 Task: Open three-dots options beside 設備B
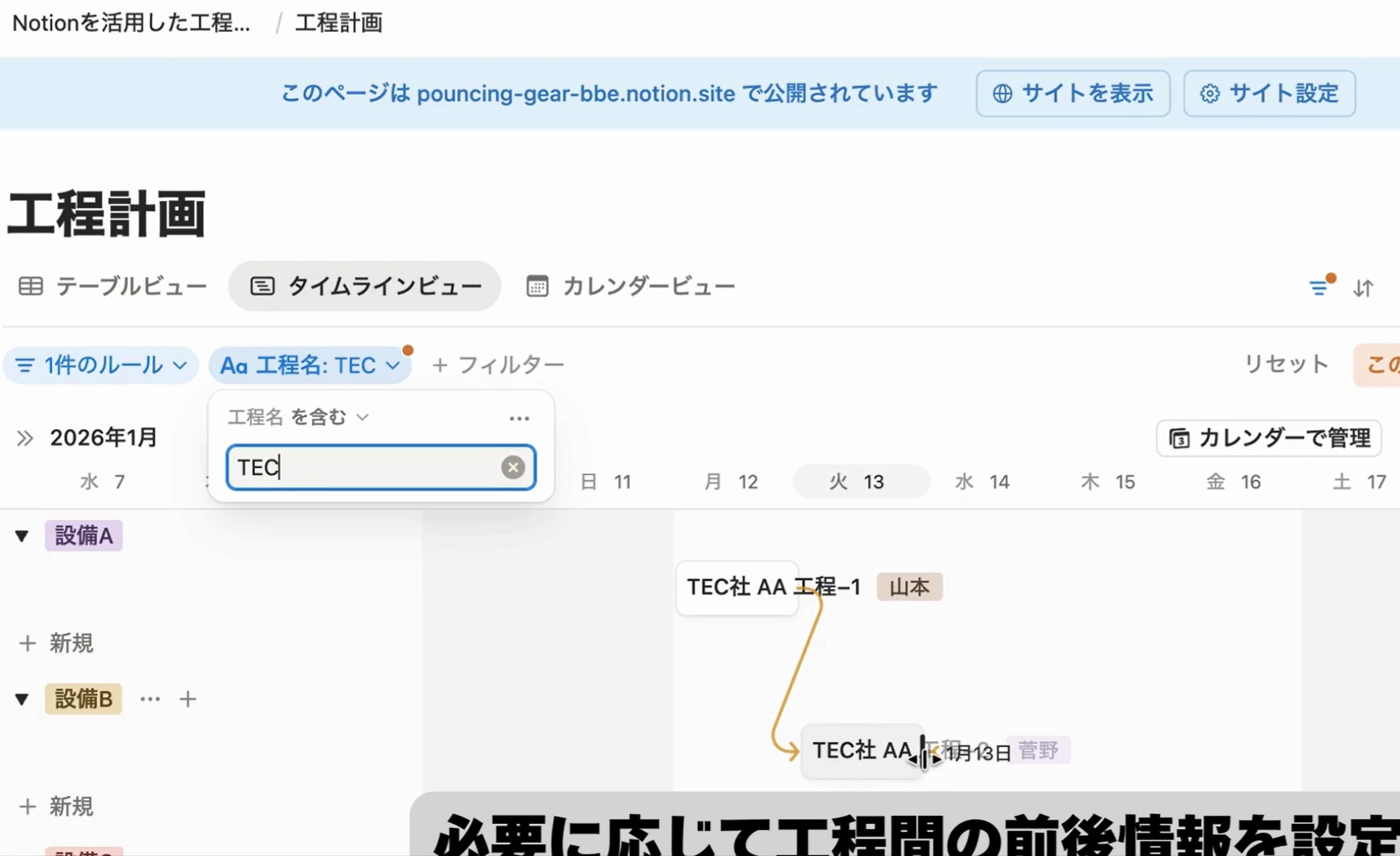pyautogui.click(x=150, y=699)
